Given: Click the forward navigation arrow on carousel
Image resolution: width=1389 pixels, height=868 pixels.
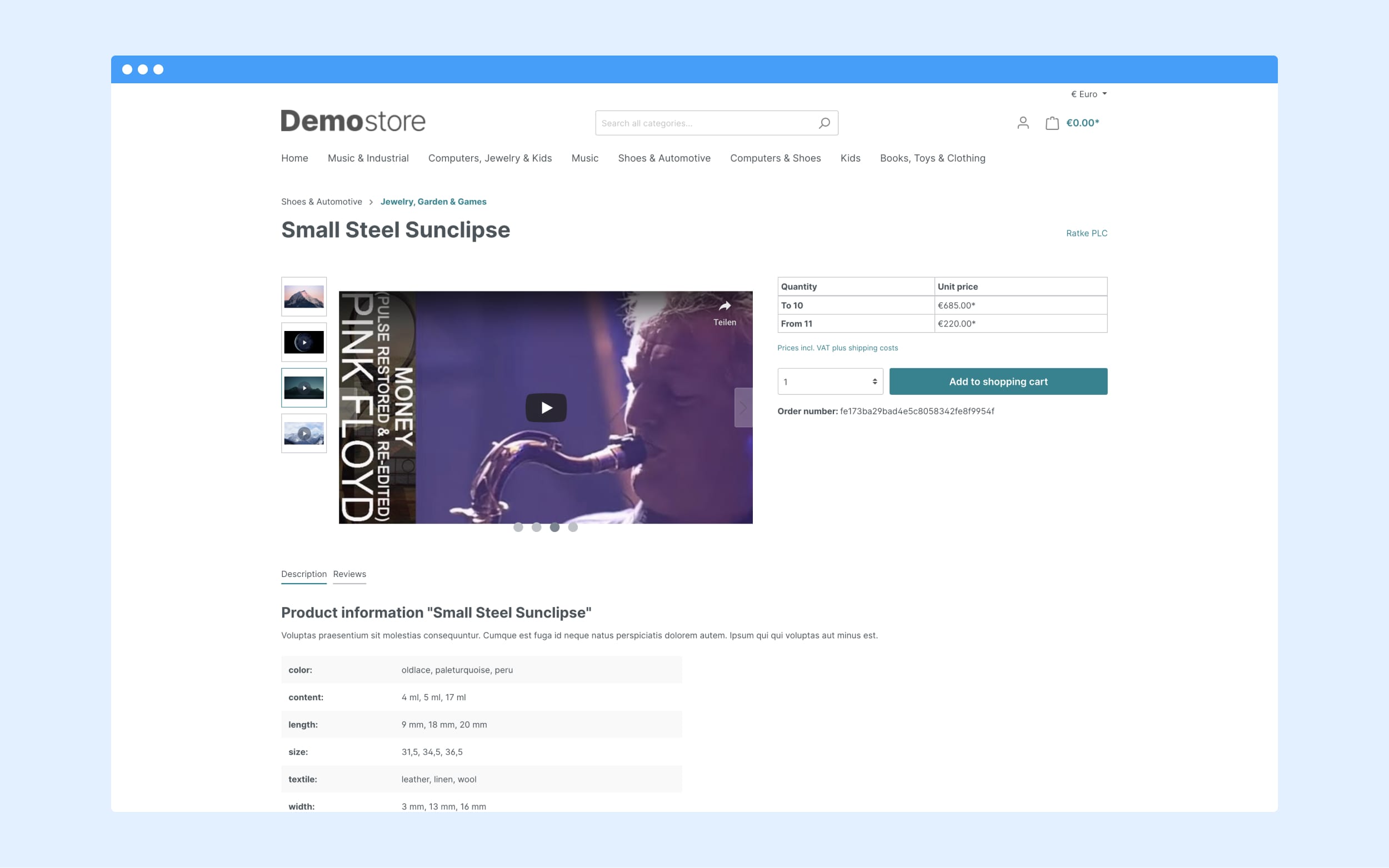Looking at the screenshot, I should [x=744, y=407].
